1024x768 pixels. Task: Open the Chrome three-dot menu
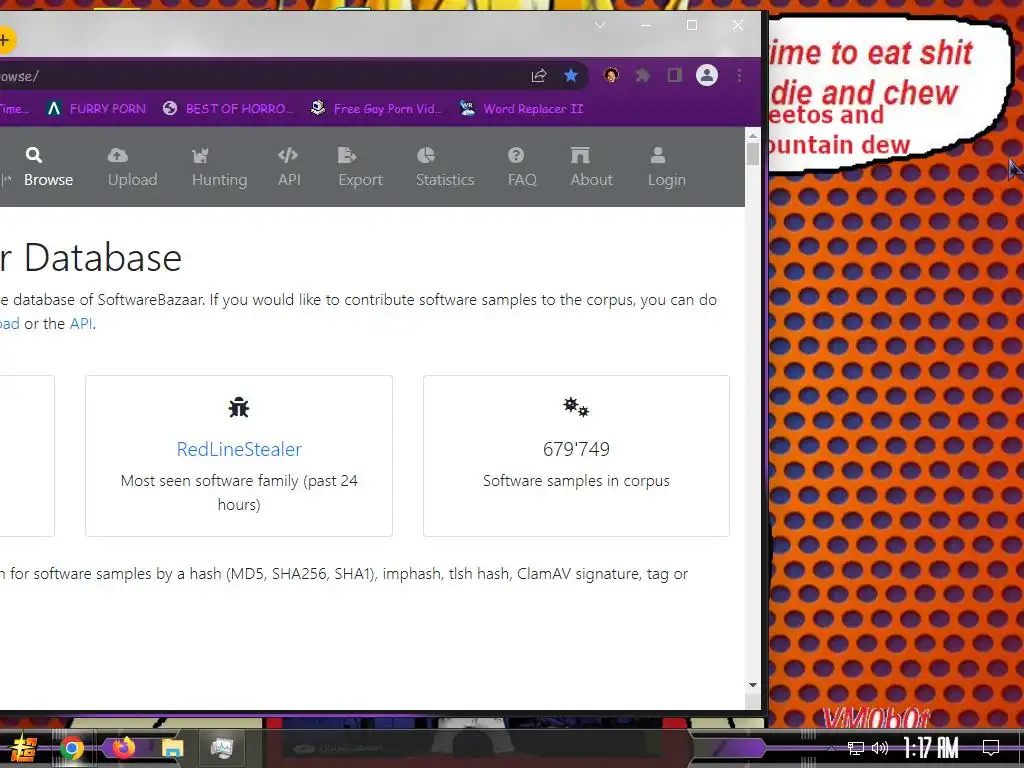pyautogui.click(x=739, y=76)
